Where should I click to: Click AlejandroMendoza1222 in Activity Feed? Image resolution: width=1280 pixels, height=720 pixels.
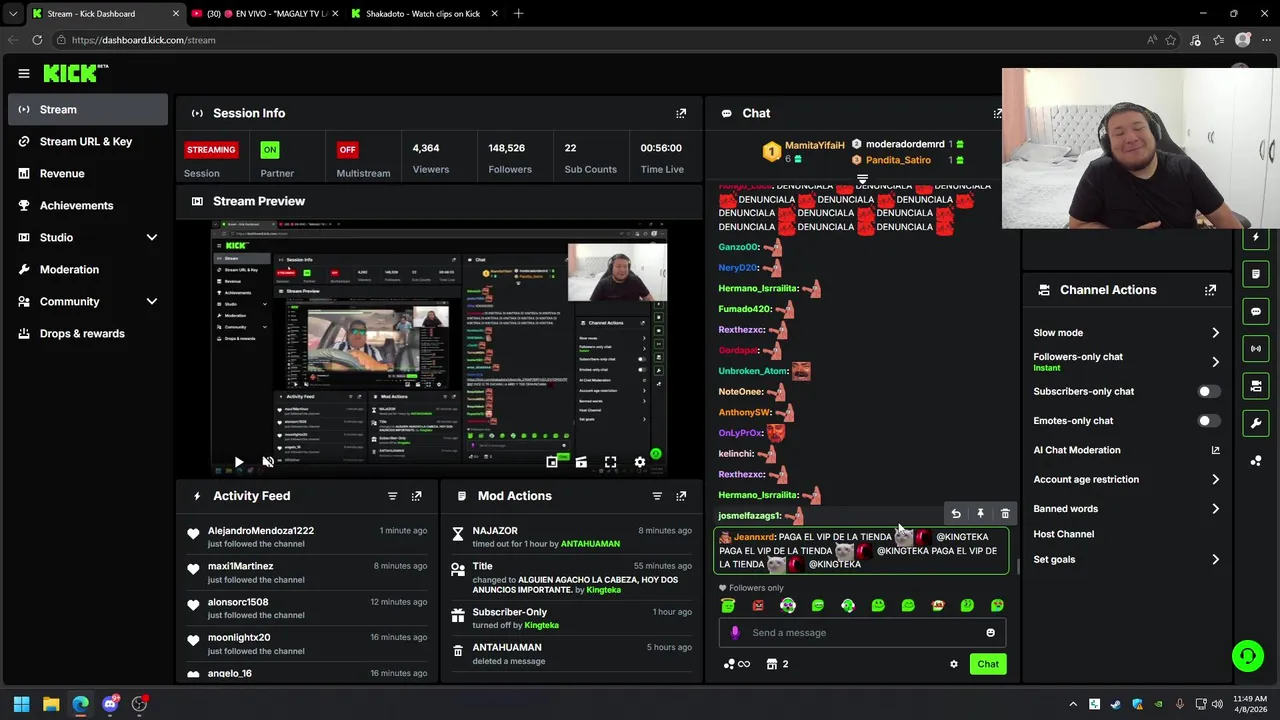[261, 531]
